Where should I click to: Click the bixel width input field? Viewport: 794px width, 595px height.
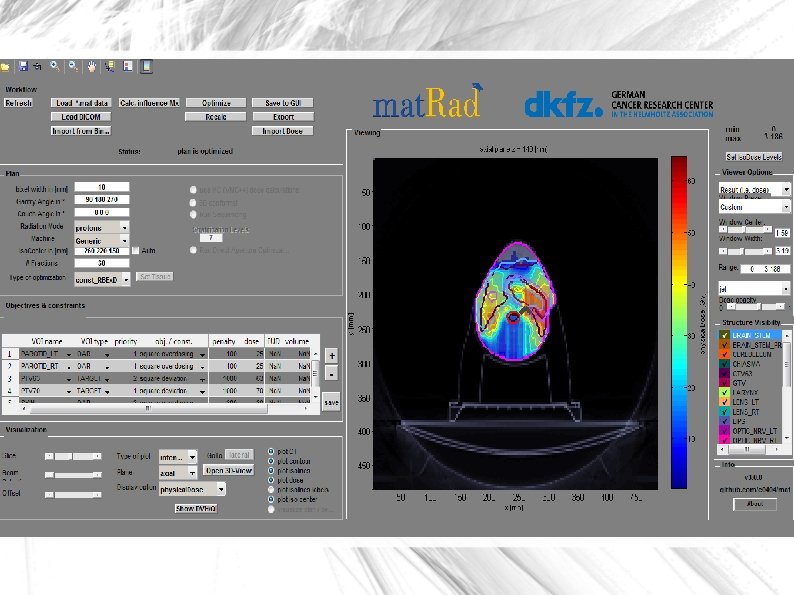pyautogui.click(x=102, y=187)
